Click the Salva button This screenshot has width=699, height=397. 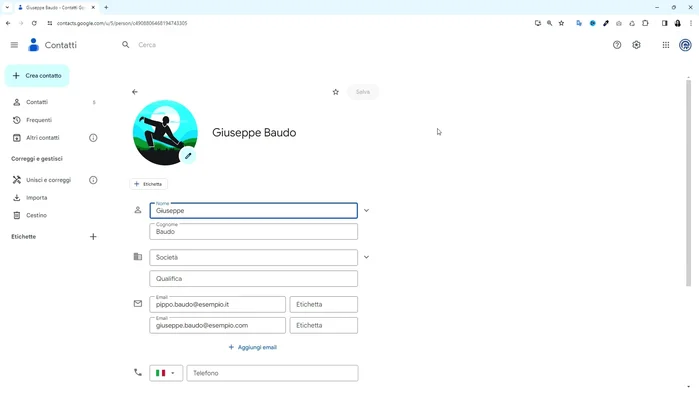pyautogui.click(x=363, y=92)
